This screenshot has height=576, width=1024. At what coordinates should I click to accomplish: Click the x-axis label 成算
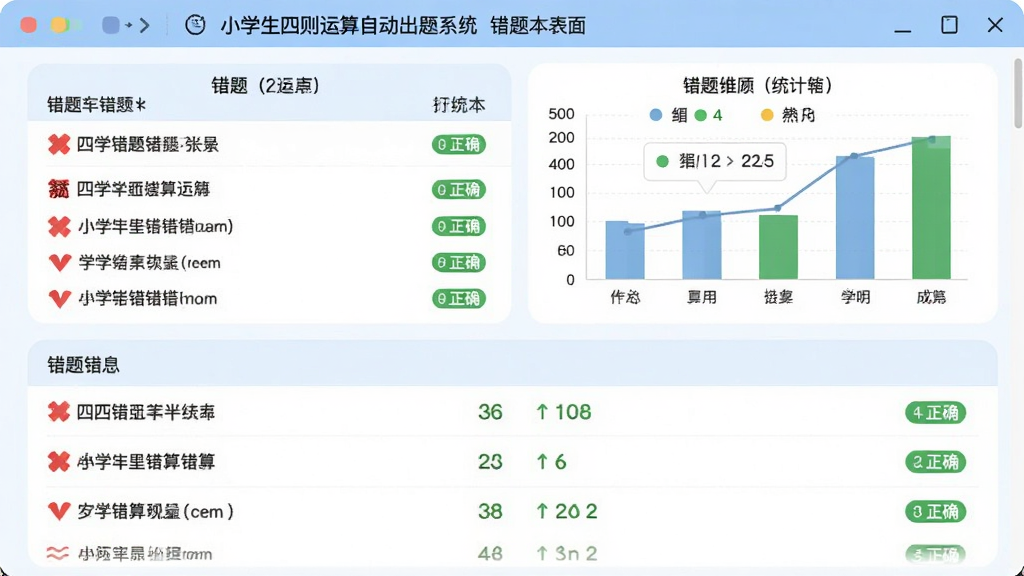931,297
